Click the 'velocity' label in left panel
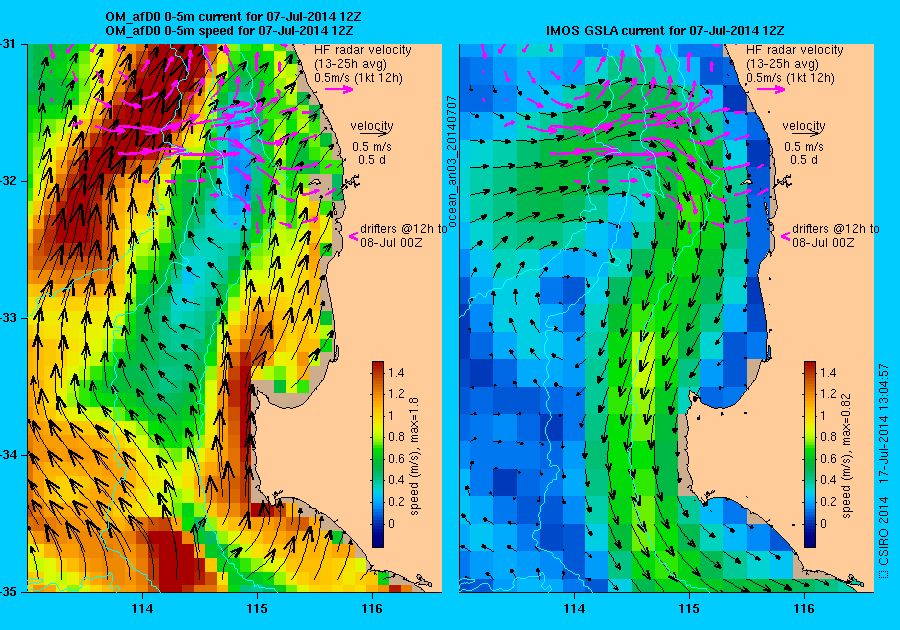This screenshot has width=900, height=630. 372,125
